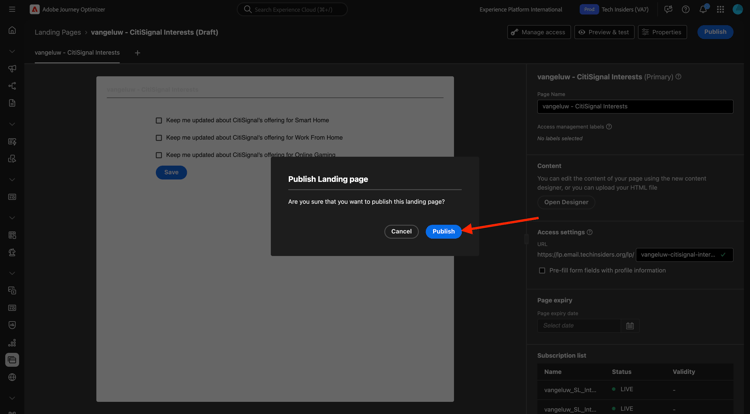This screenshot has width=750, height=414.
Task: Collapse sidebar group chevron below document icon
Action: click(x=12, y=124)
